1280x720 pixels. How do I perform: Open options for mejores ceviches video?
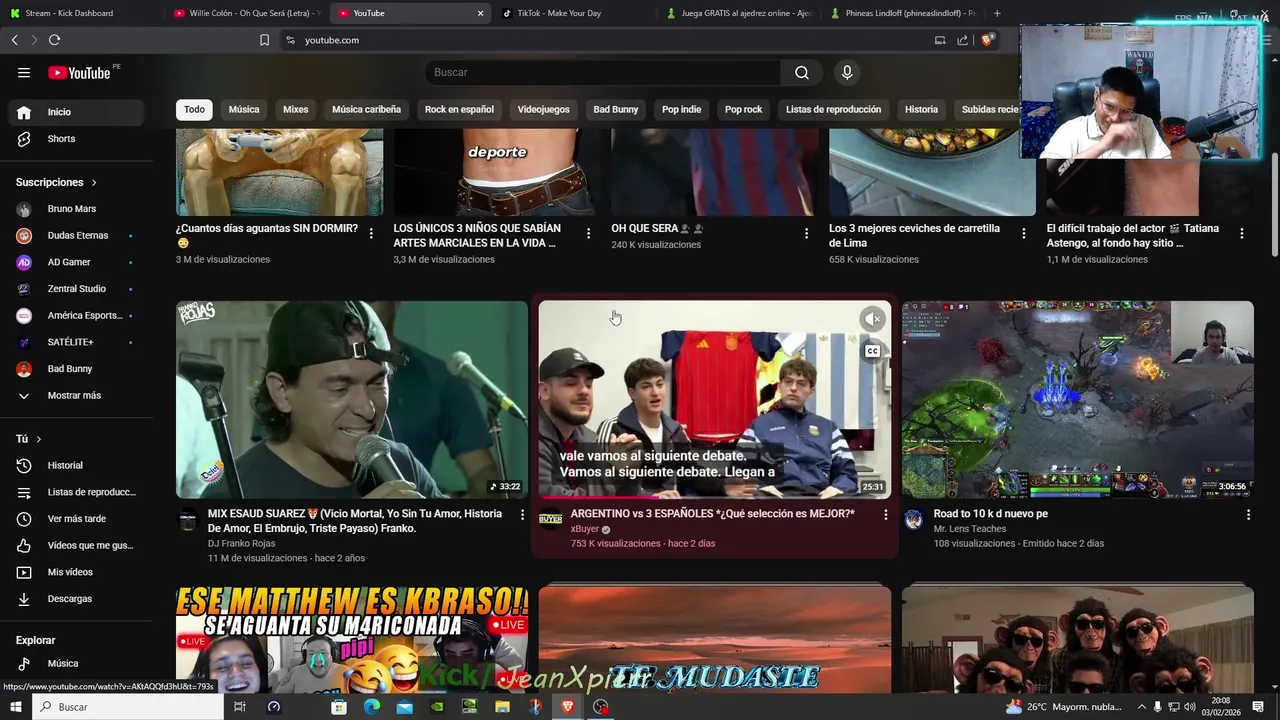coord(1023,233)
